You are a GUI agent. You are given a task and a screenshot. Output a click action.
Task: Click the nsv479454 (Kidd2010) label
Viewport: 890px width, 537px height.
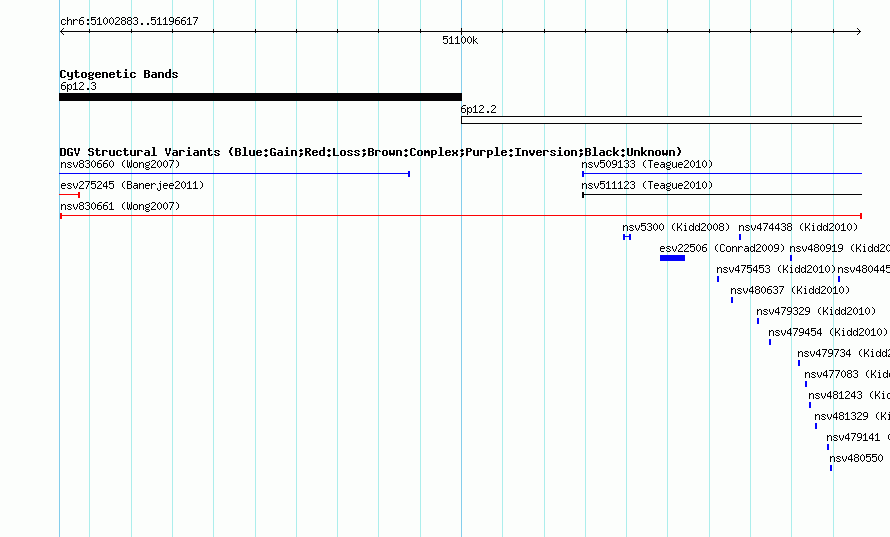(828, 333)
